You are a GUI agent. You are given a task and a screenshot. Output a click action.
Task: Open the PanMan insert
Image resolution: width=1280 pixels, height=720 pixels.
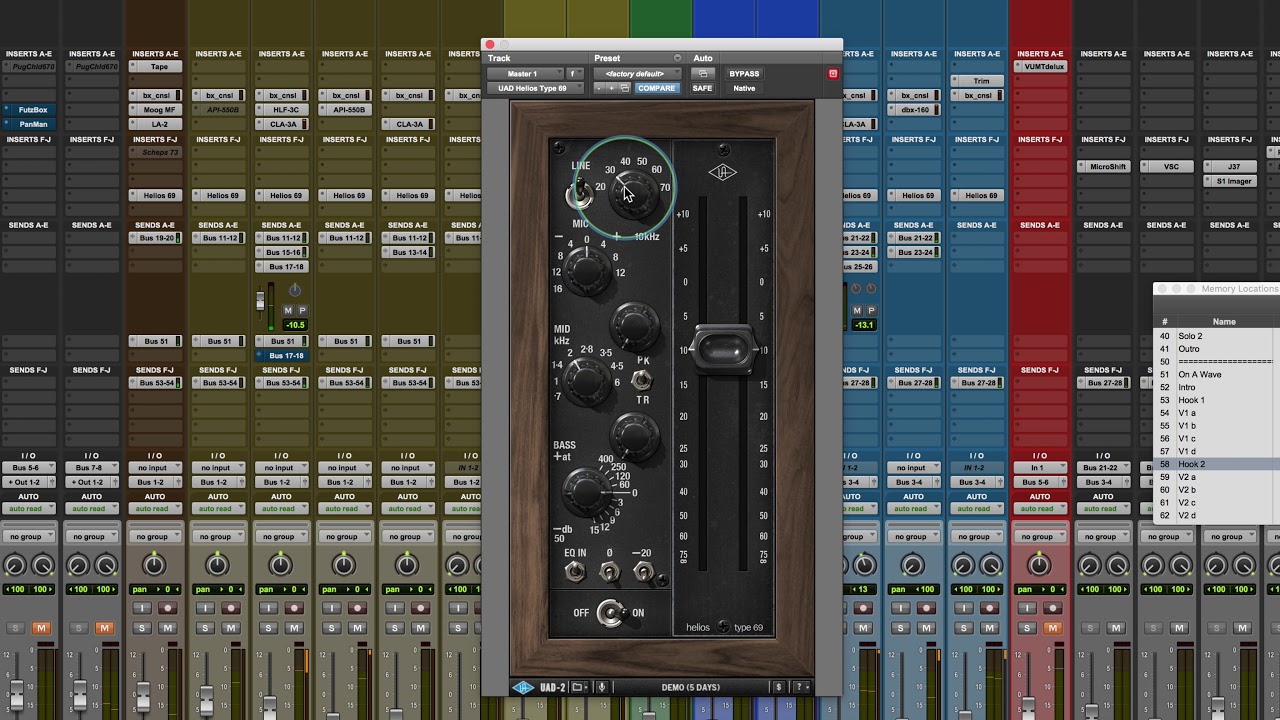coord(30,124)
